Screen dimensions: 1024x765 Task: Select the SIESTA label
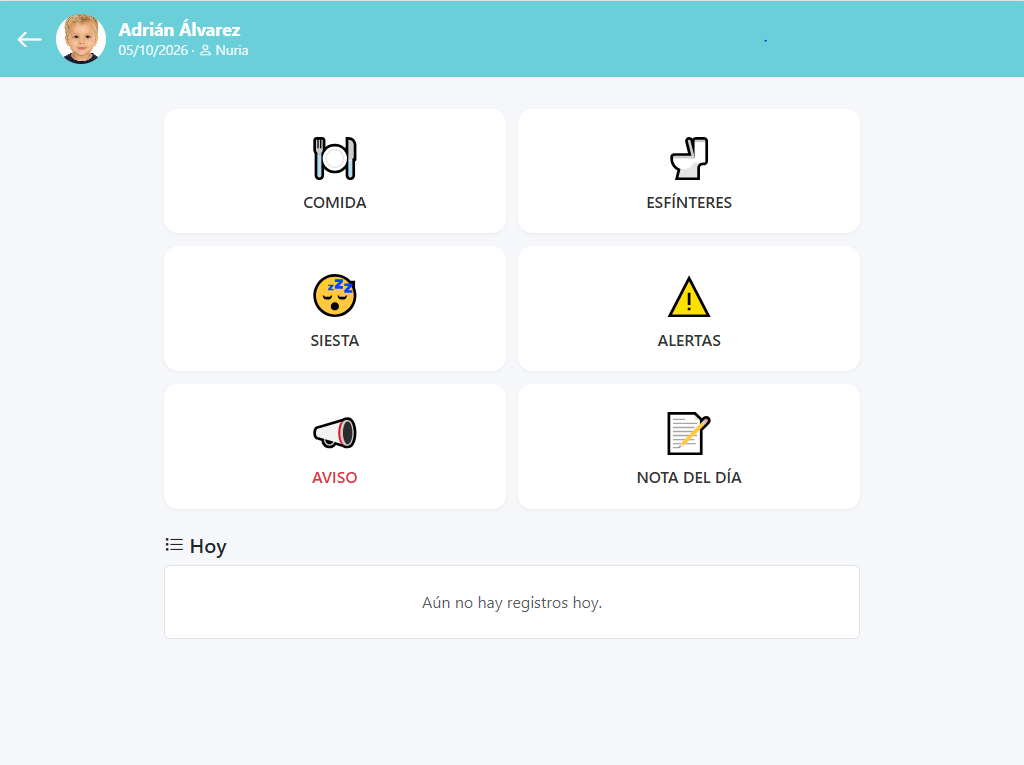tap(334, 340)
